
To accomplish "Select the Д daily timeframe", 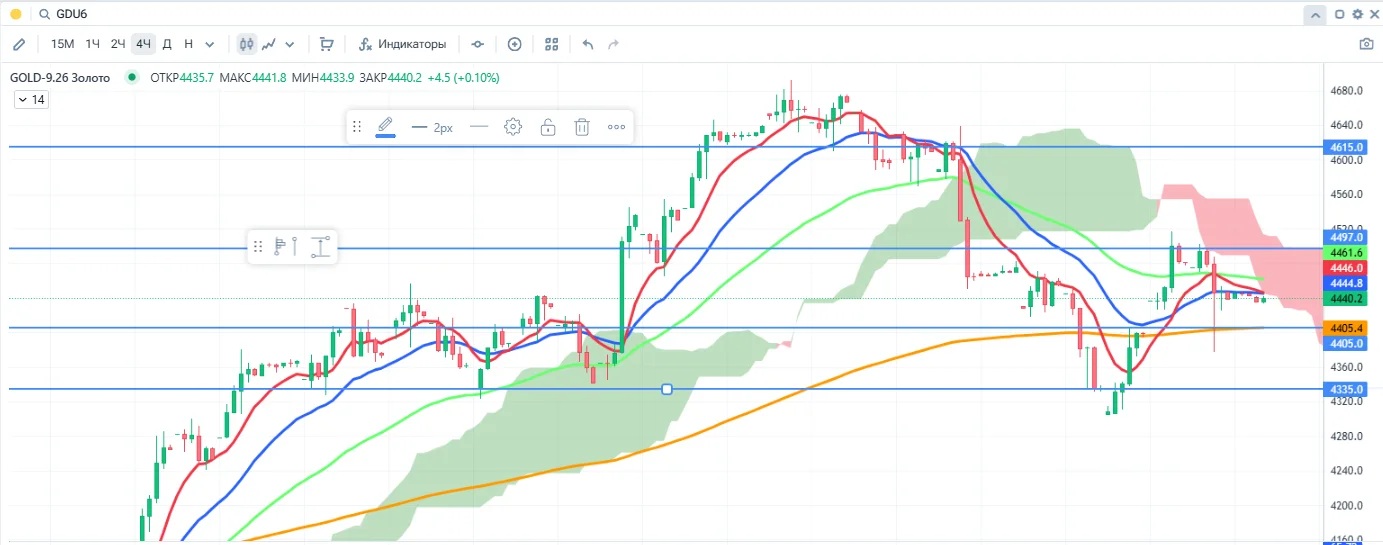I will pyautogui.click(x=167, y=44).
